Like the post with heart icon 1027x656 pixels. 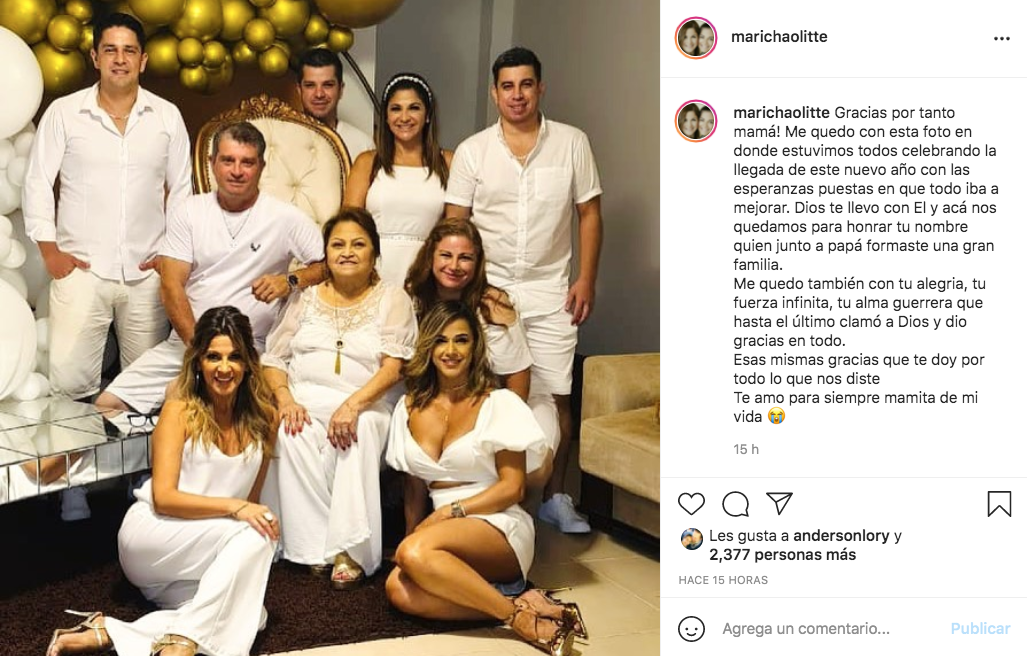691,503
